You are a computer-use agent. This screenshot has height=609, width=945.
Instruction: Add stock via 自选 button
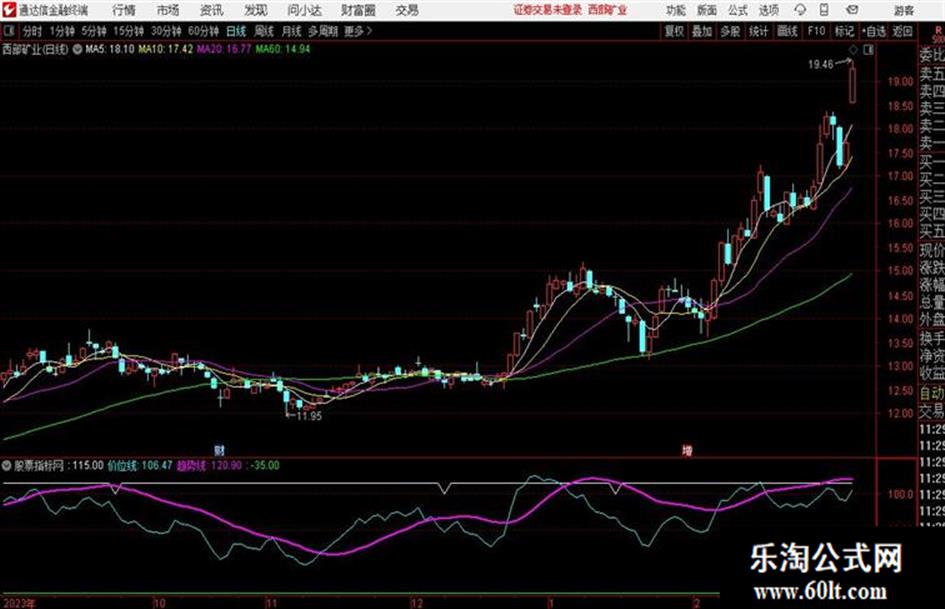(873, 31)
